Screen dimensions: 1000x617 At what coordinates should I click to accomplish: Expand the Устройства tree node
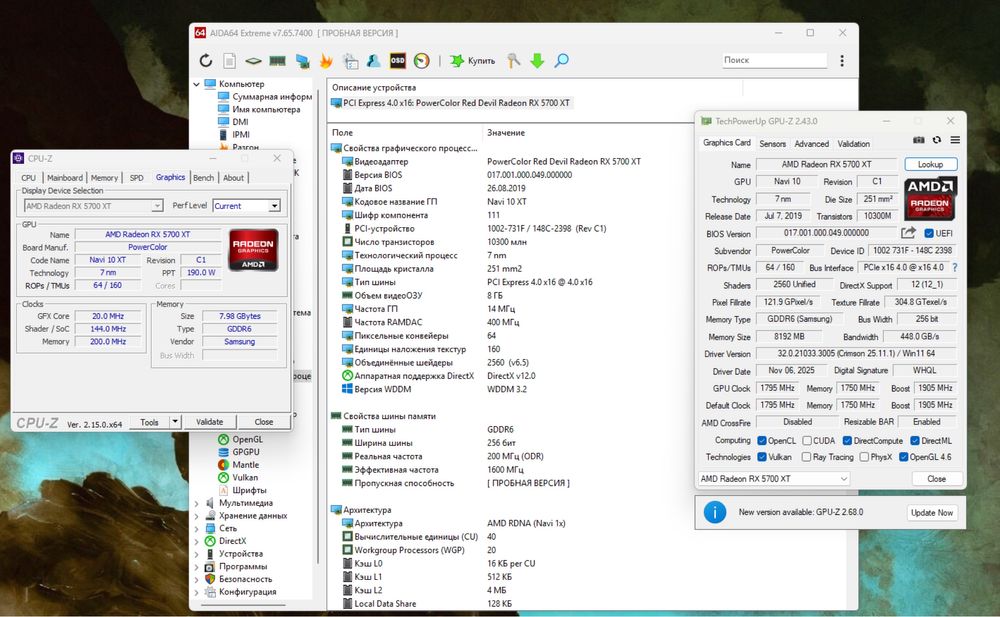[196, 554]
